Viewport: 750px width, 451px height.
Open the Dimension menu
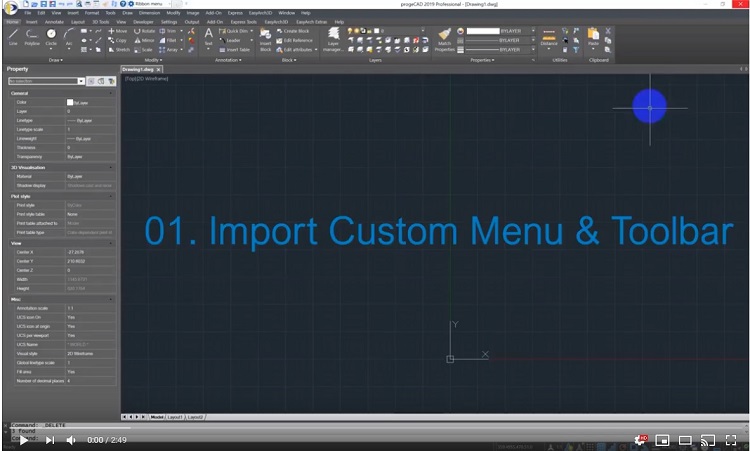tap(149, 13)
